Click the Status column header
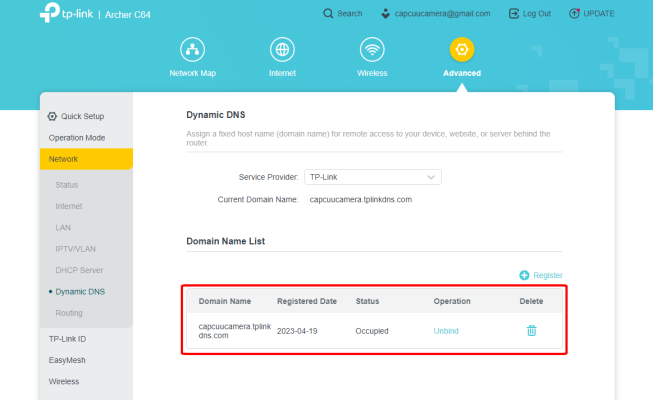The image size is (653, 400). pyautogui.click(x=367, y=301)
